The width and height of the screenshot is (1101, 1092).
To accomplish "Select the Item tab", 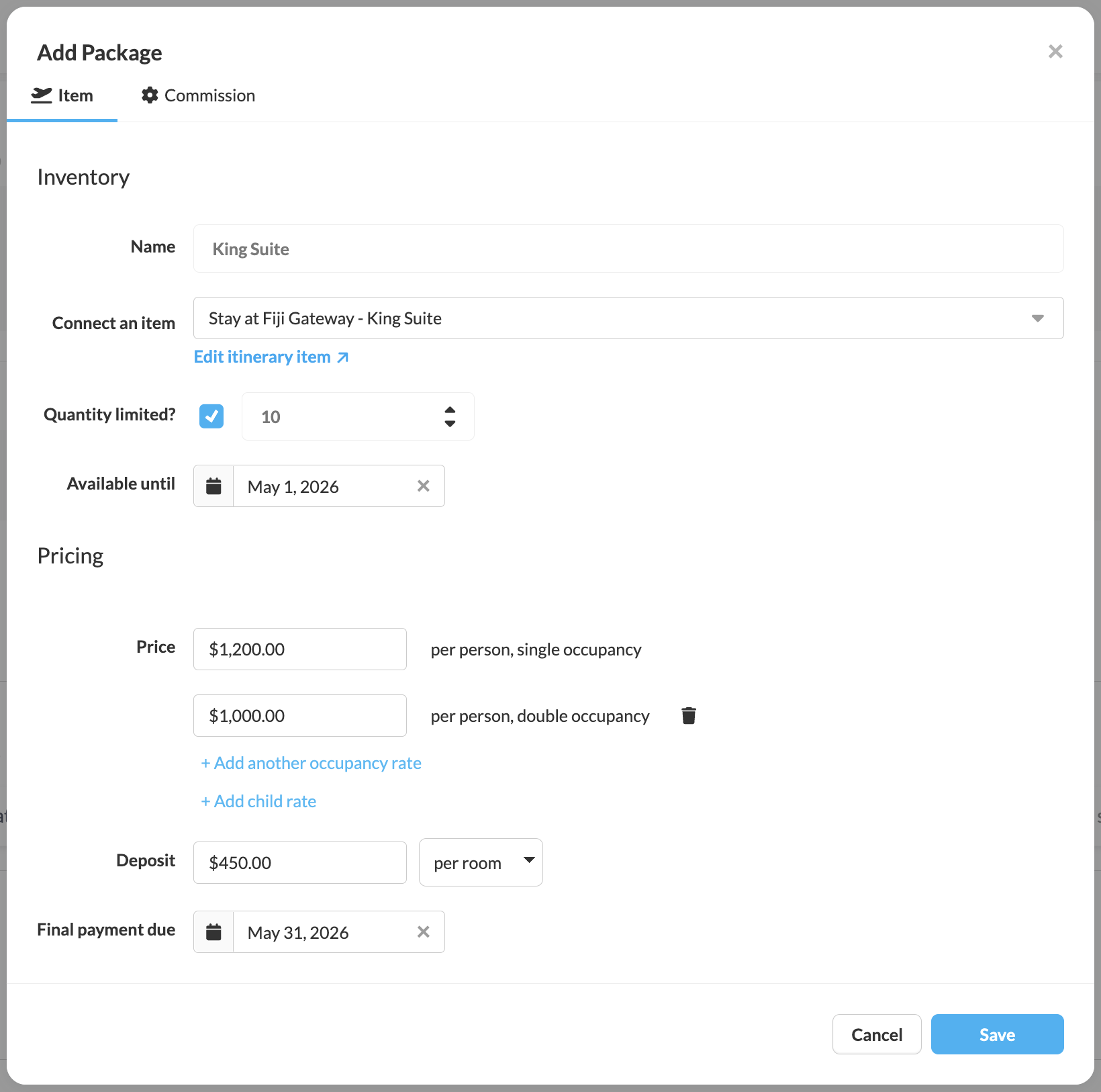I will click(x=62, y=96).
